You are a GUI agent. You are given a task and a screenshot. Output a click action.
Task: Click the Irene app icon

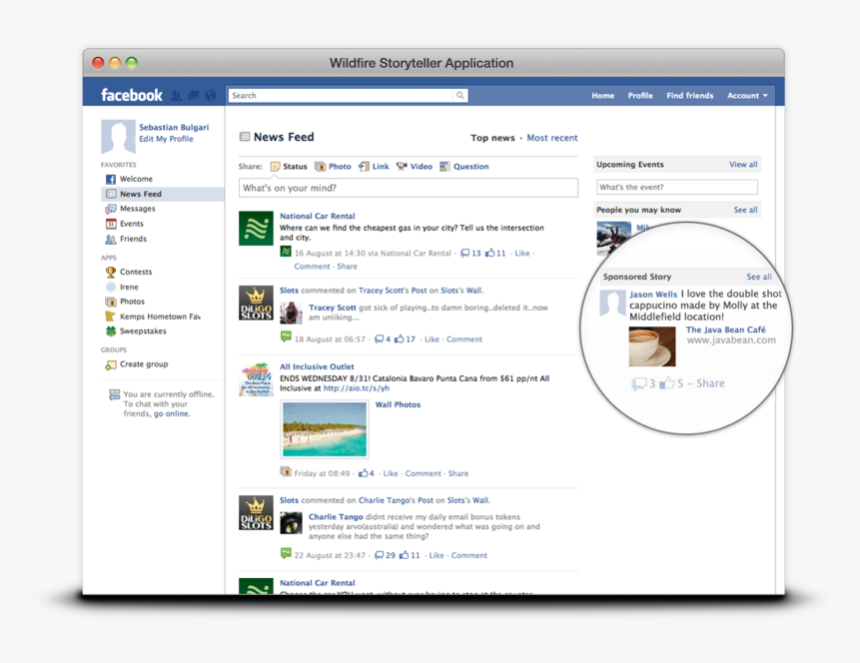pos(111,287)
